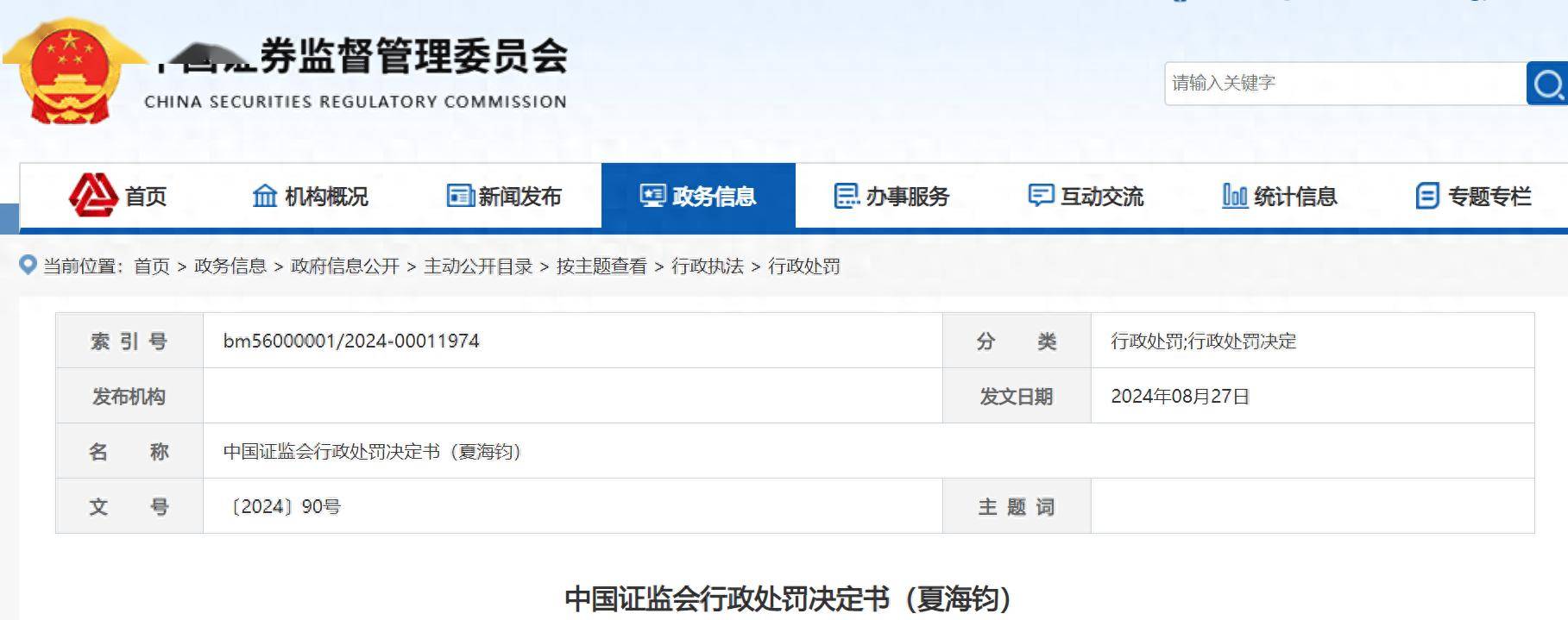Click the page icon beside 专题专栏
The image size is (1568, 620).
1427,196
